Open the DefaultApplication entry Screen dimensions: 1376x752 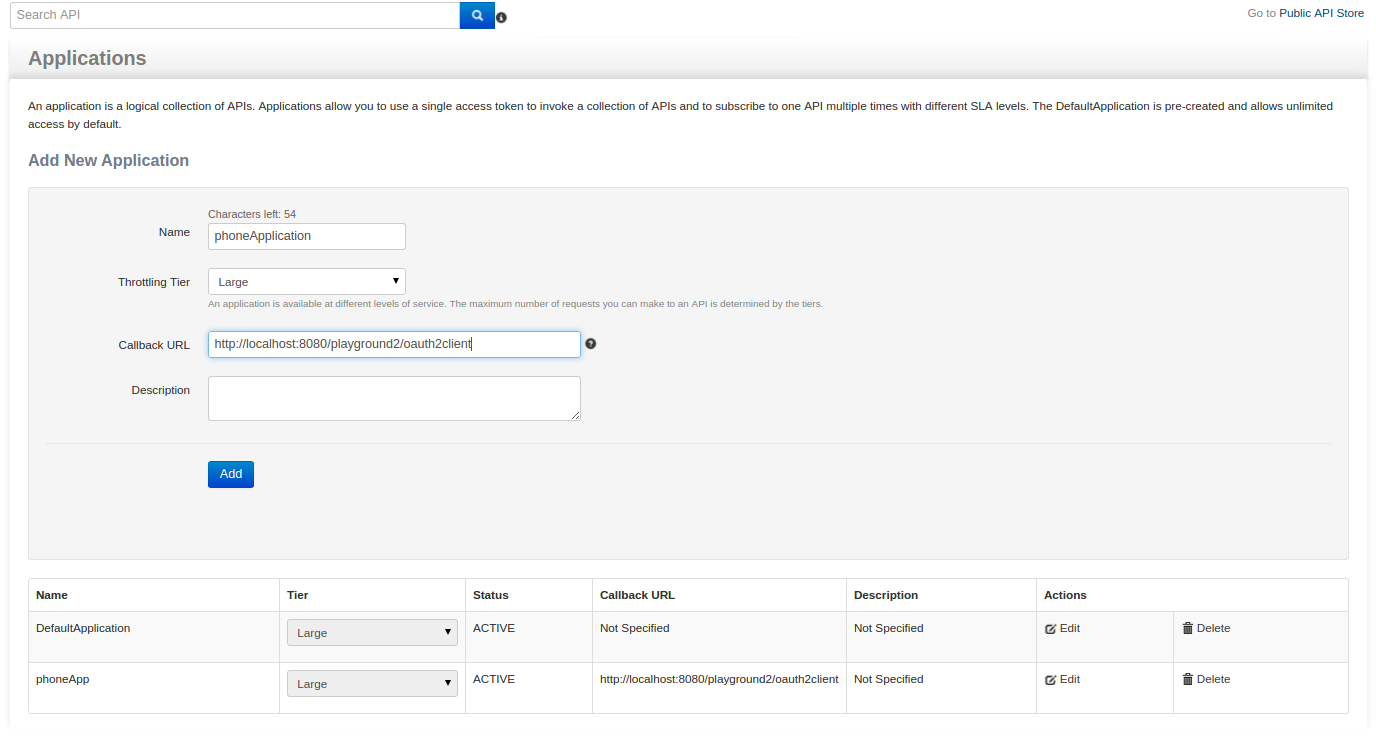pyautogui.click(x=81, y=628)
